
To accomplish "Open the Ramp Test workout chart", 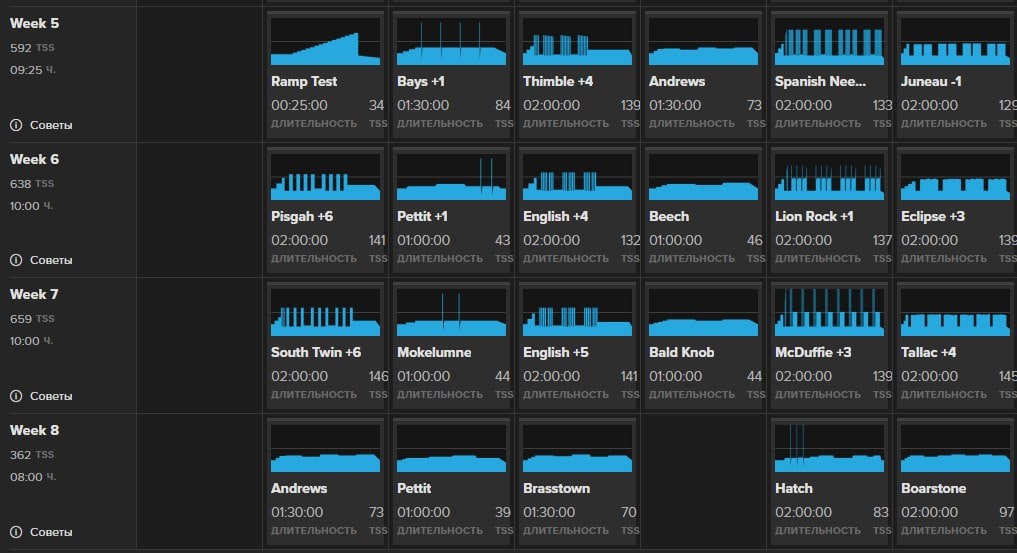I will (x=326, y=41).
